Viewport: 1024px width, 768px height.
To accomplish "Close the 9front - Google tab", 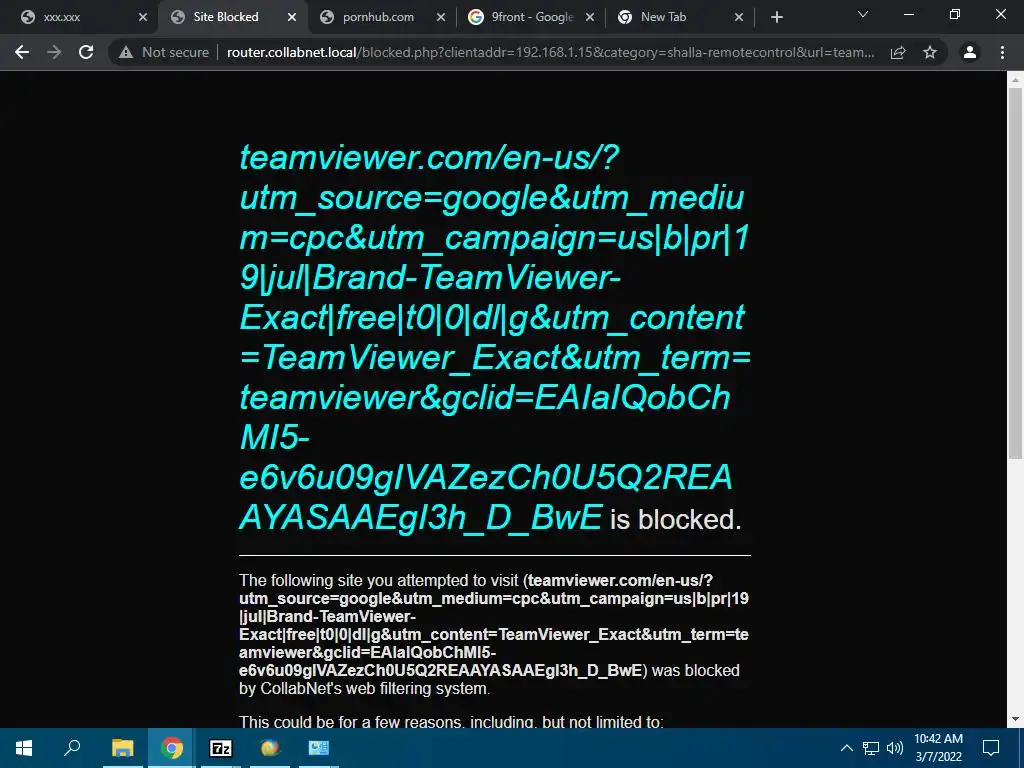I will point(590,17).
